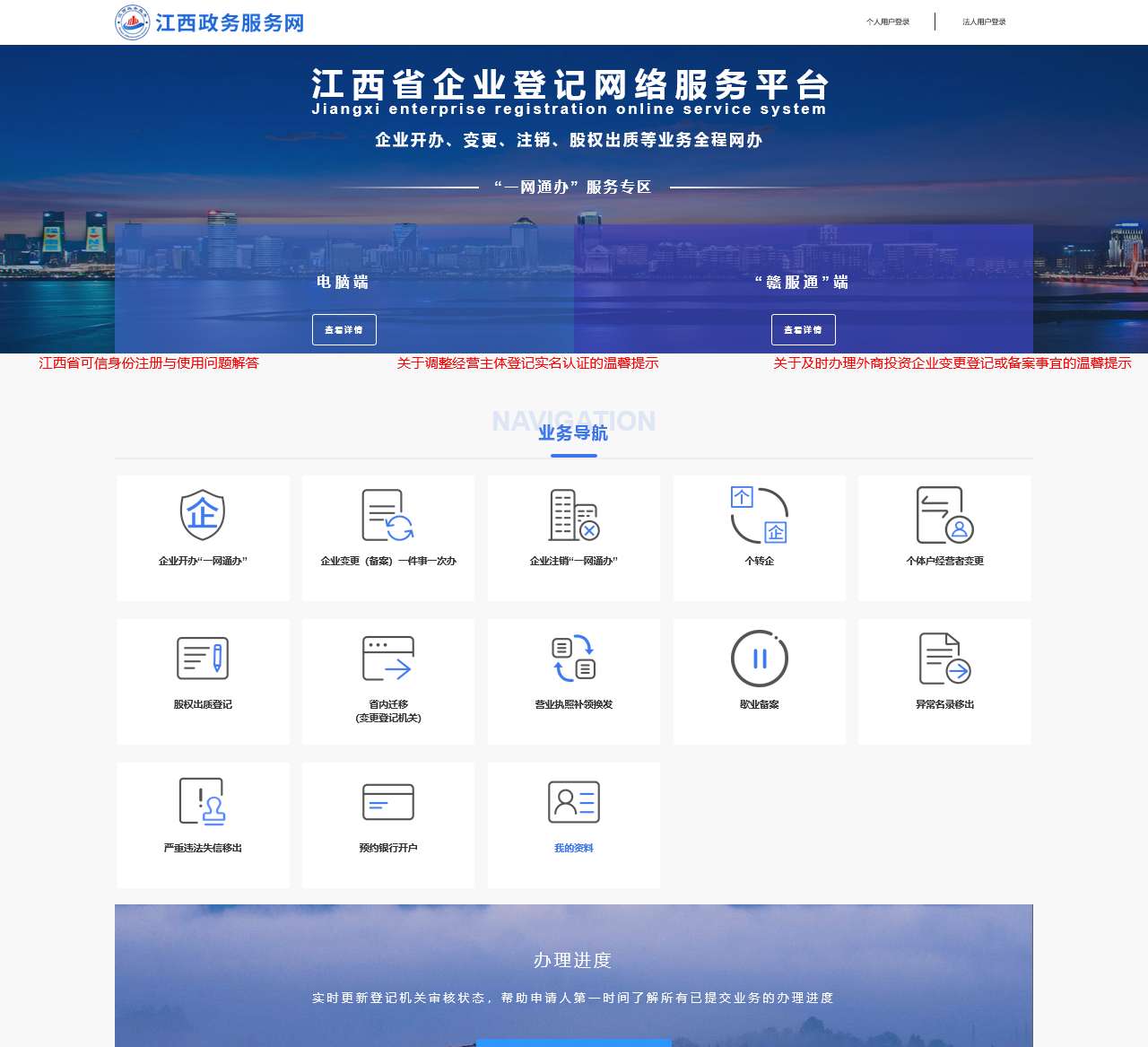Open 法人用户登录 page
The width and height of the screenshot is (1148, 1047).
(983, 21)
